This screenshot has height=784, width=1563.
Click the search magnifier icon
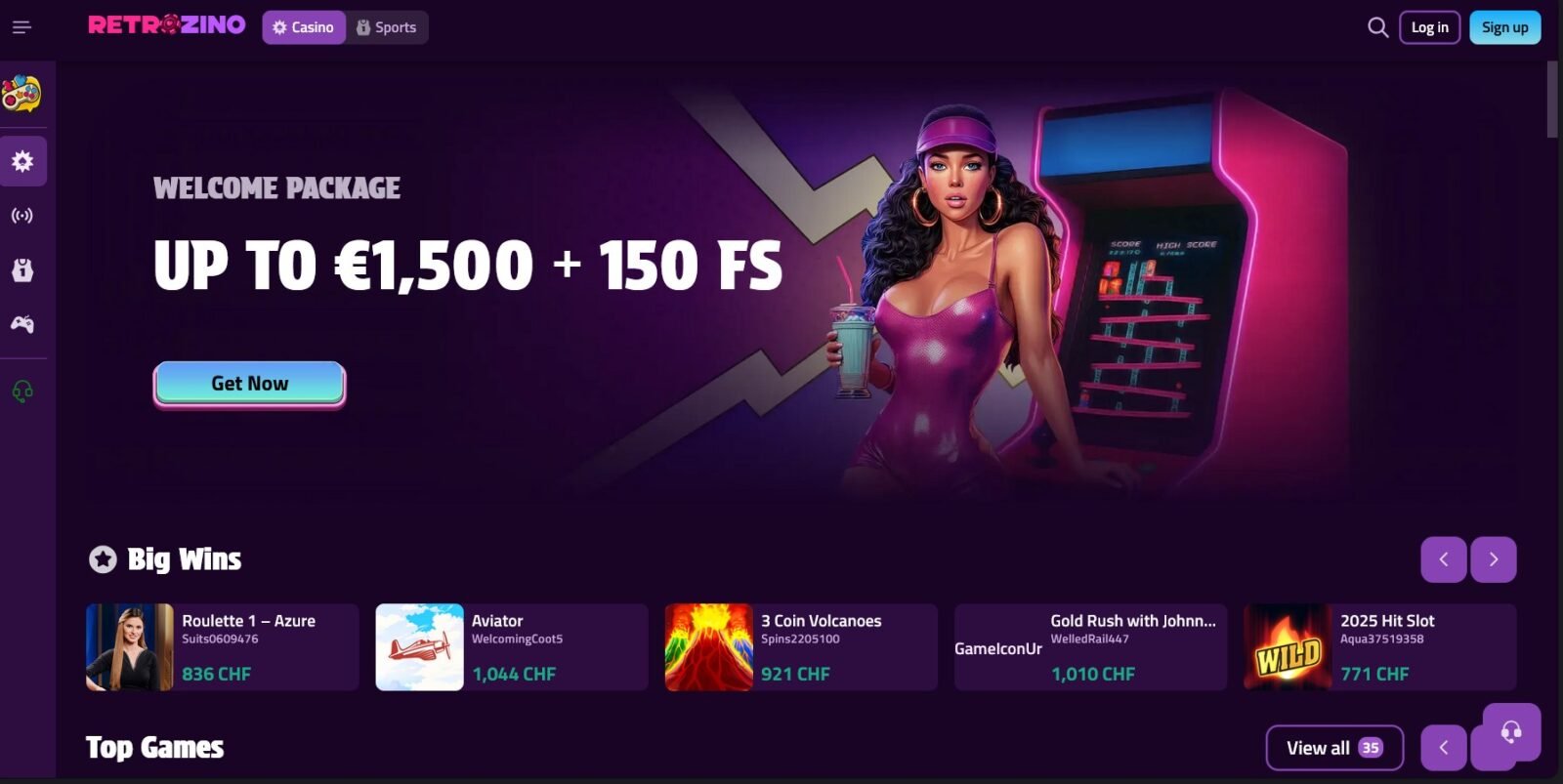[1377, 27]
